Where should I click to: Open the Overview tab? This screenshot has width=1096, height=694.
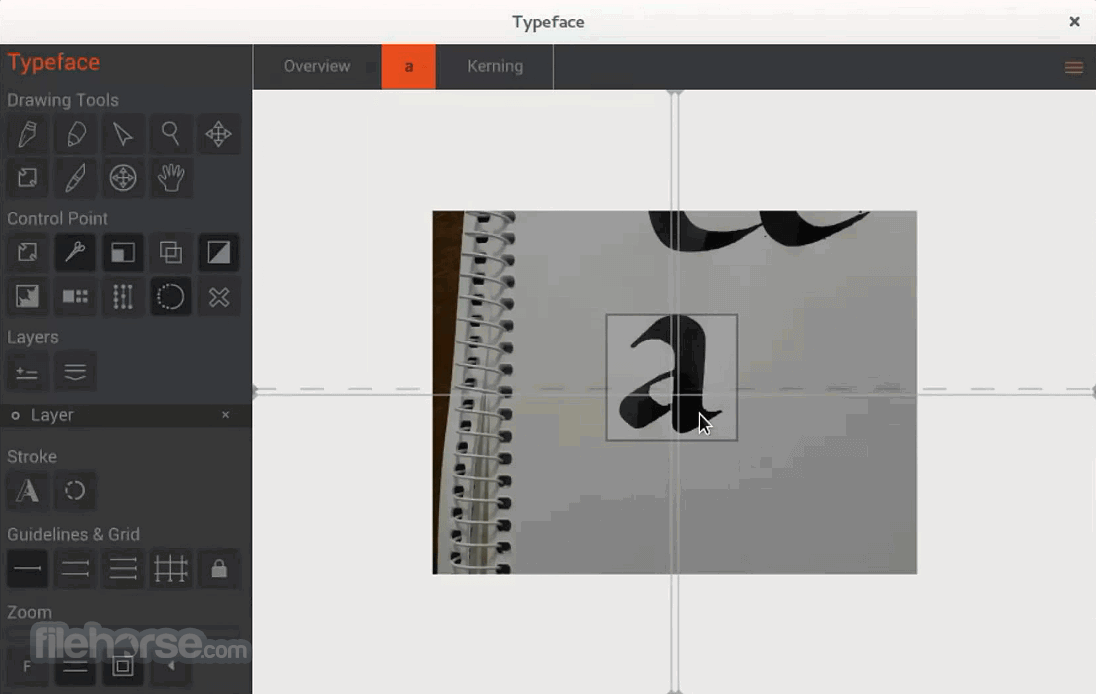coord(316,66)
